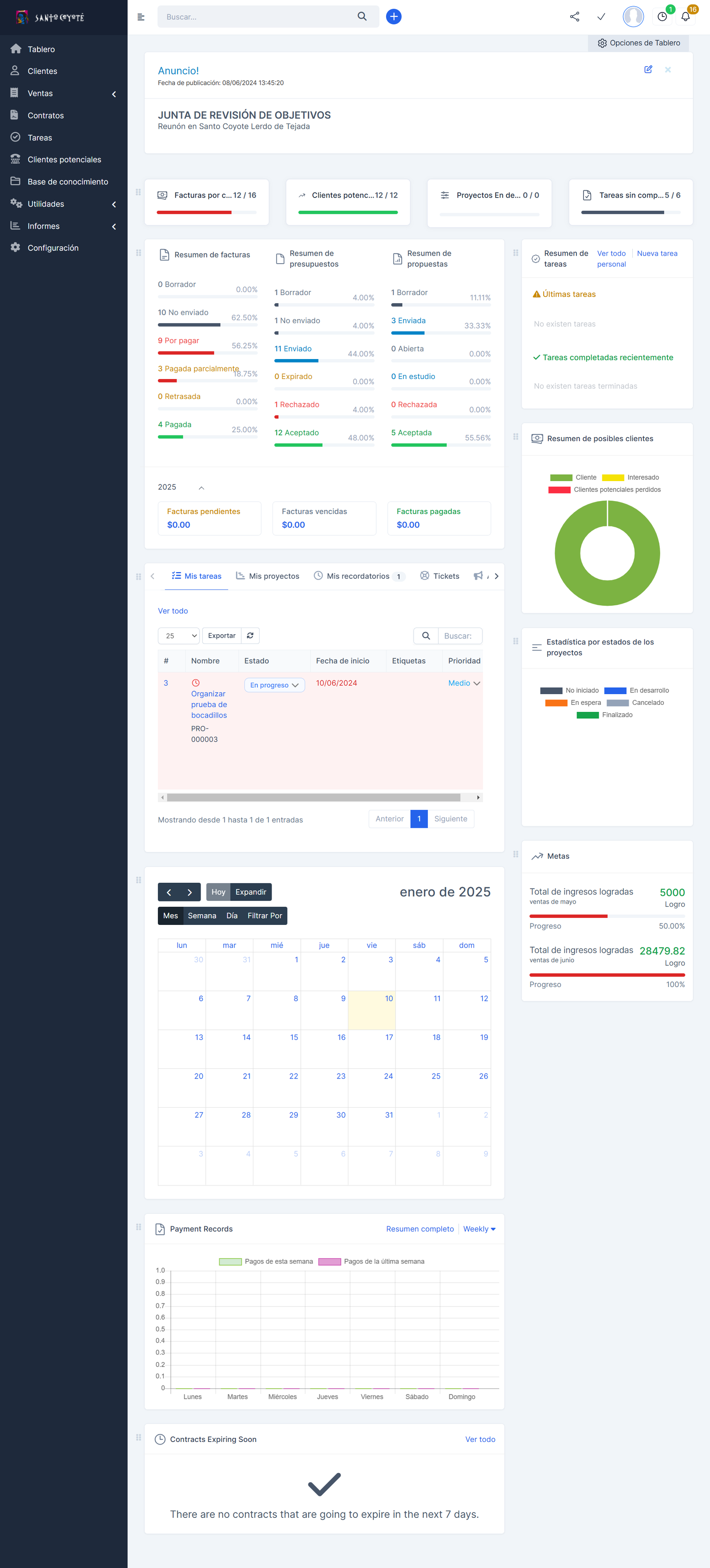
Task: Edit the announcement with the pencil icon
Action: [x=648, y=69]
